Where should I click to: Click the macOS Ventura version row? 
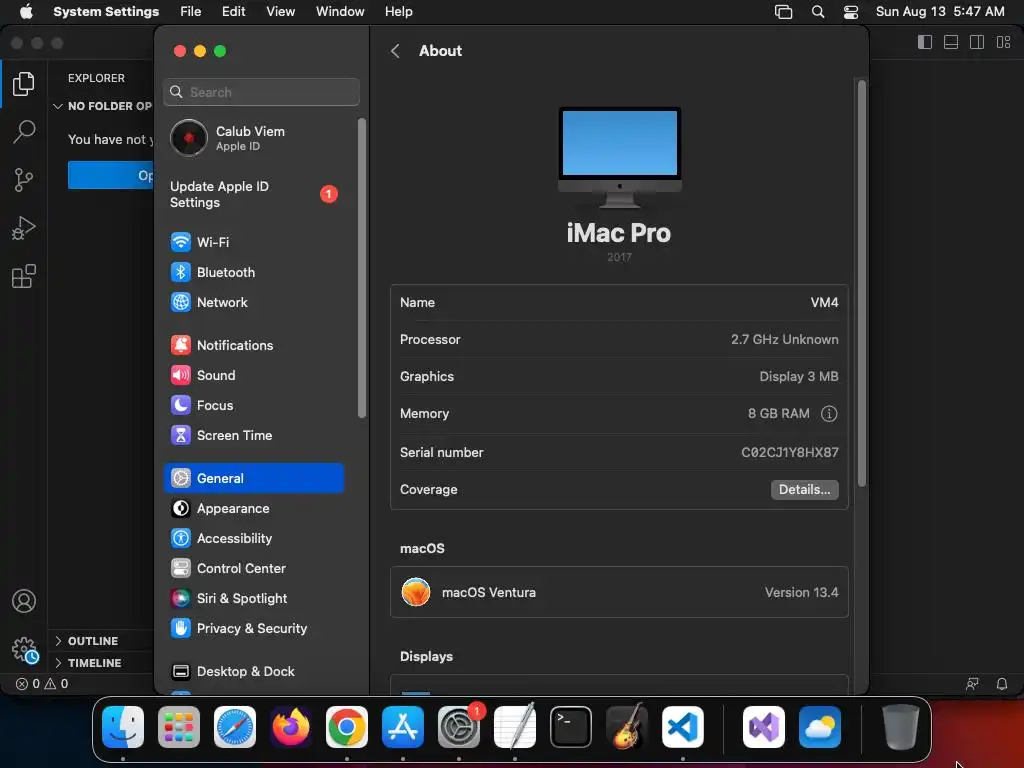pos(619,592)
